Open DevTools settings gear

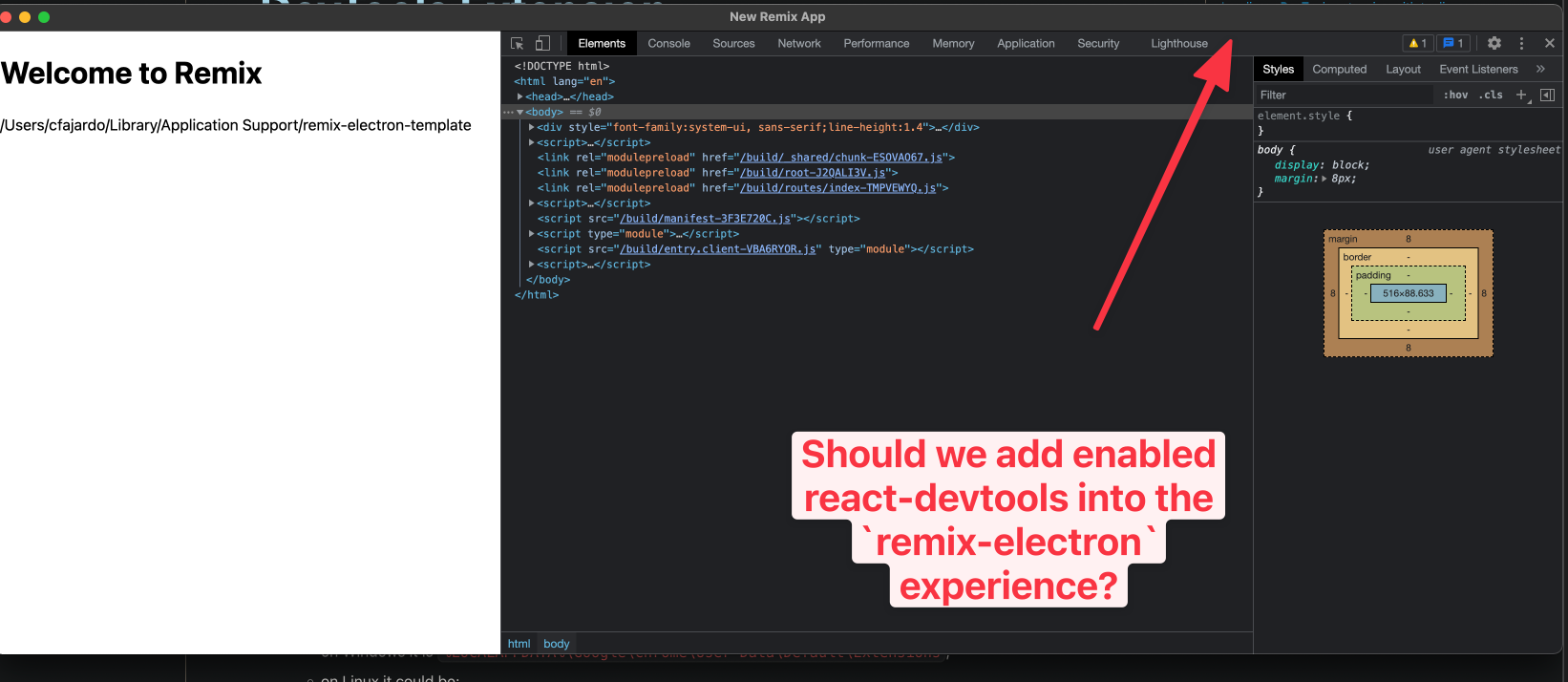(1494, 43)
